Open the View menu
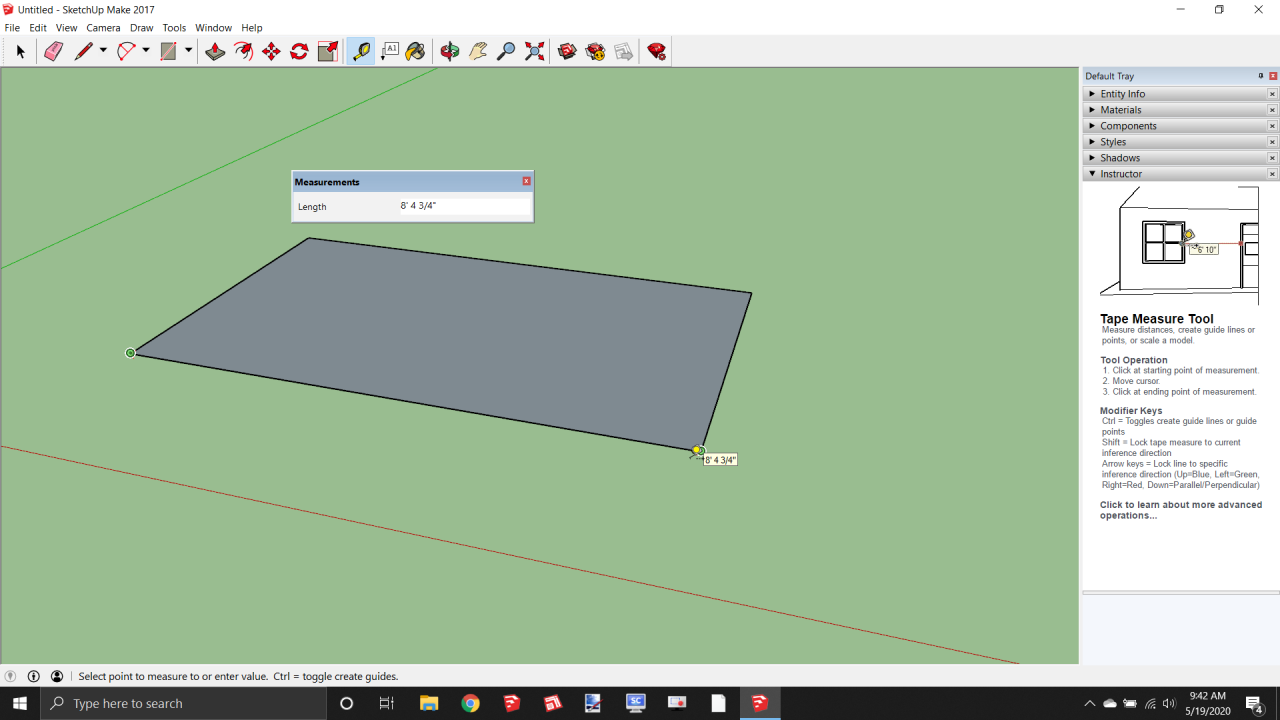The width and height of the screenshot is (1280, 720). (x=66, y=28)
